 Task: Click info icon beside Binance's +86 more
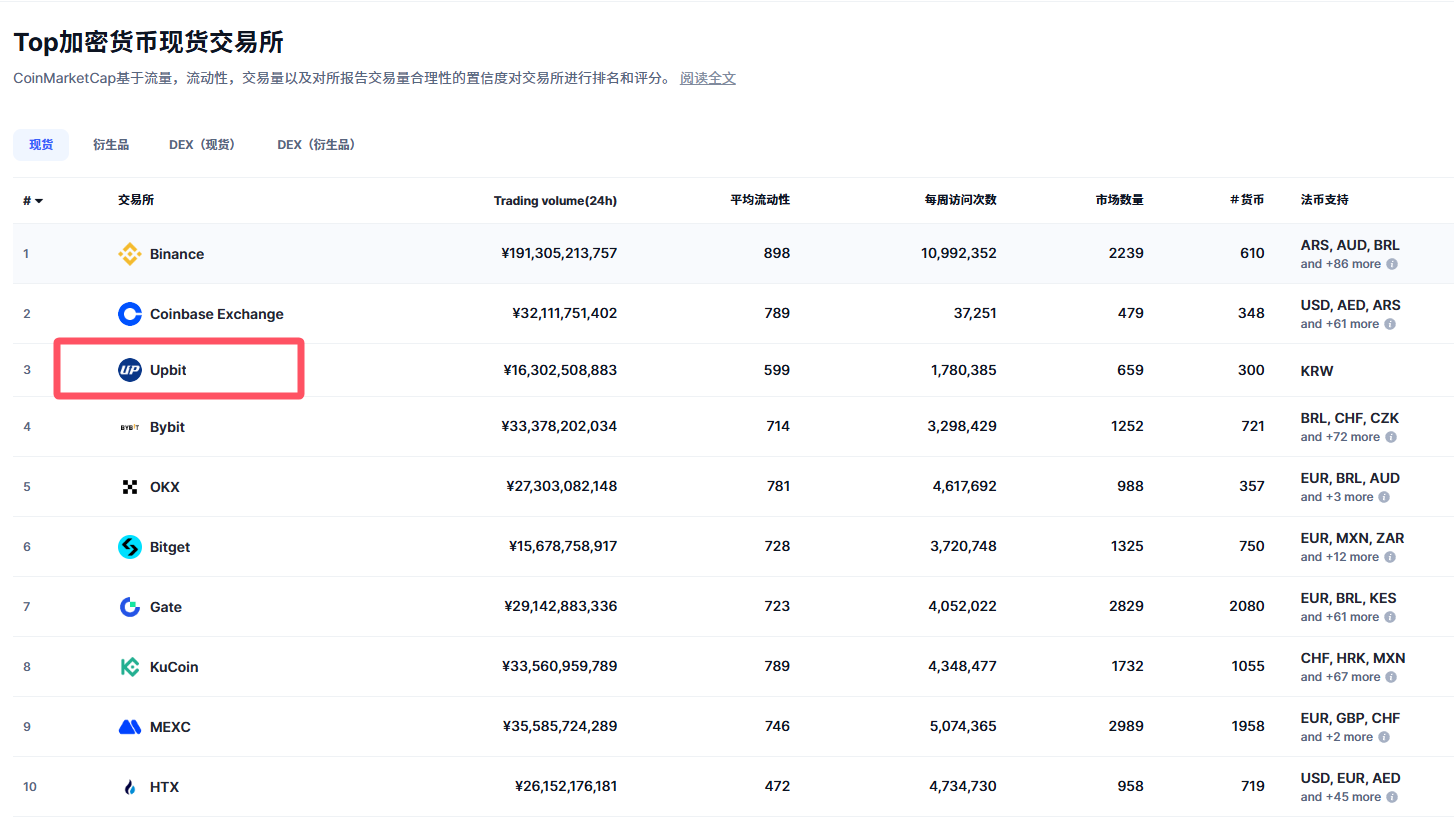(x=1391, y=265)
